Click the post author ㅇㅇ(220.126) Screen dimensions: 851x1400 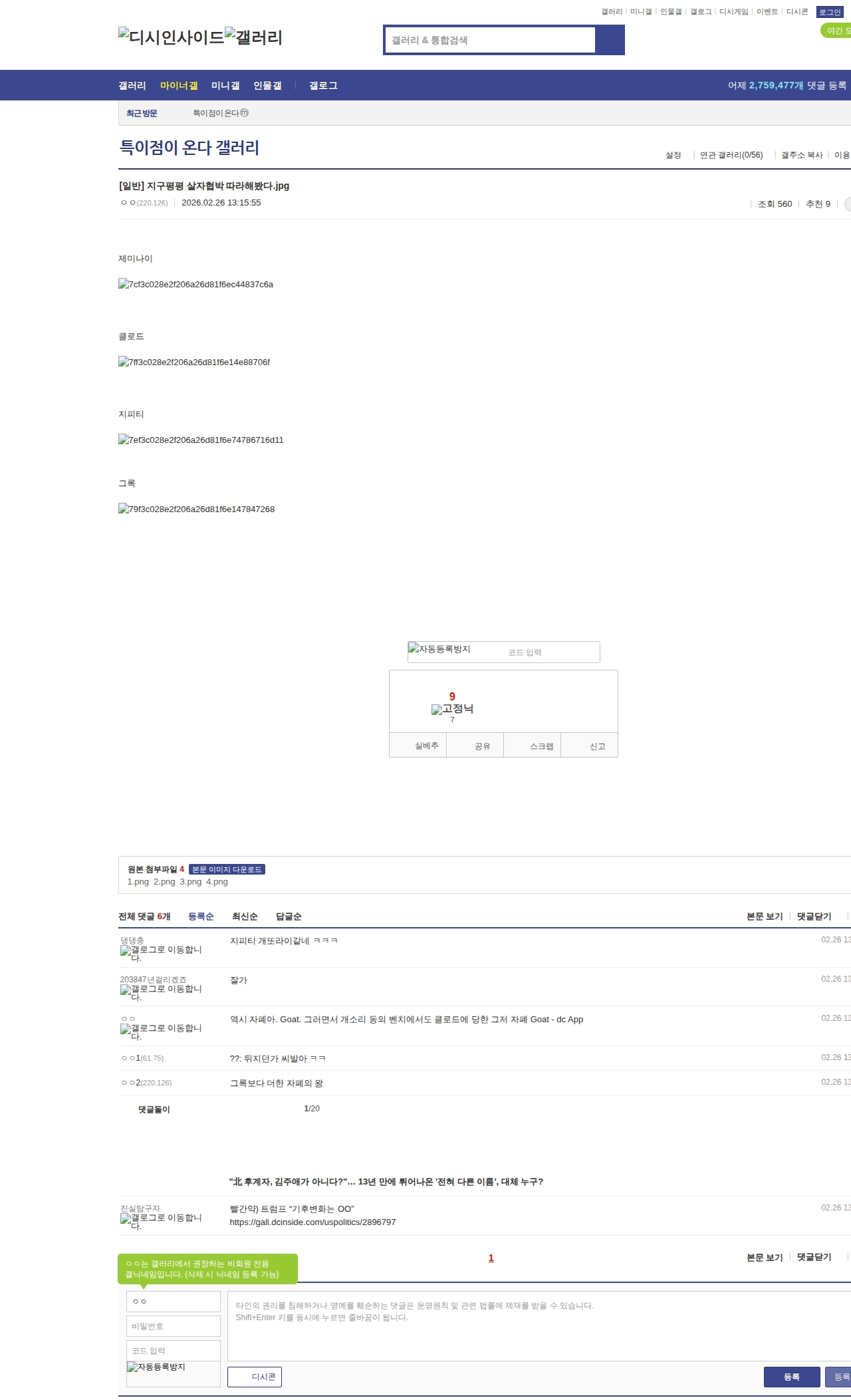(x=144, y=203)
